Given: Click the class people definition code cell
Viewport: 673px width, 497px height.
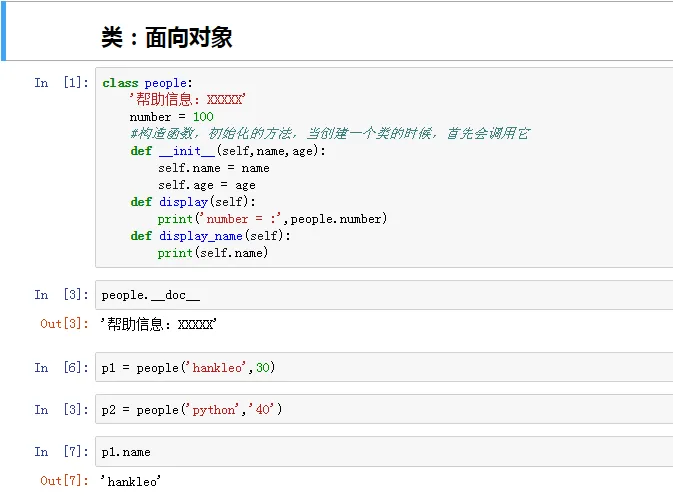Looking at the screenshot, I should pyautogui.click(x=384, y=167).
